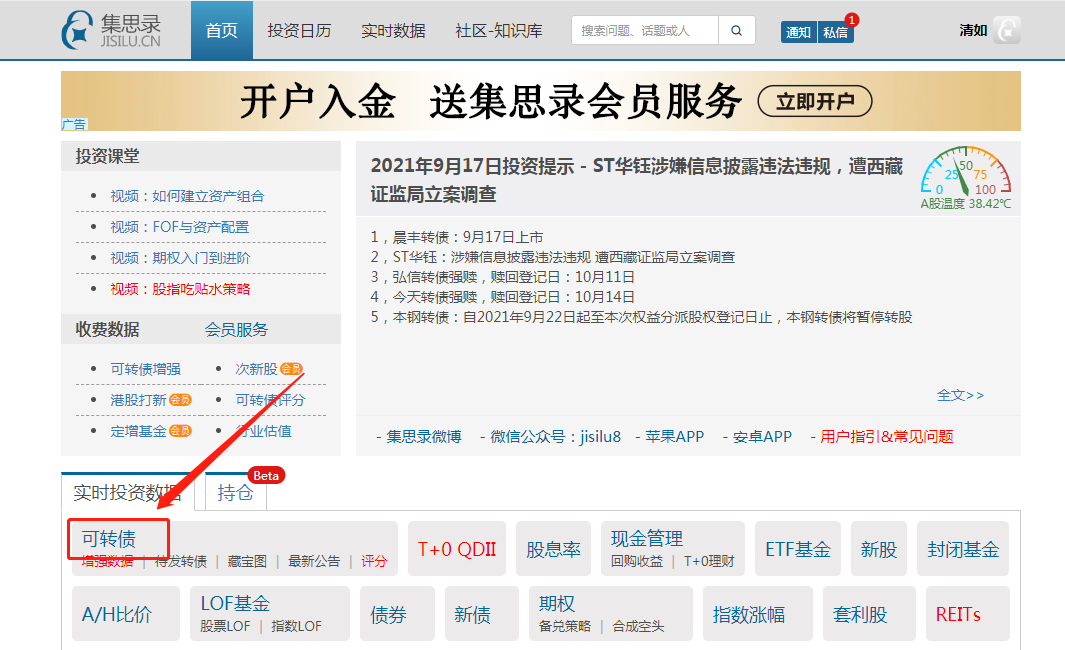This screenshot has height=650, width=1065.
Task: Open 投资日历 in the top navigation
Action: coord(299,30)
